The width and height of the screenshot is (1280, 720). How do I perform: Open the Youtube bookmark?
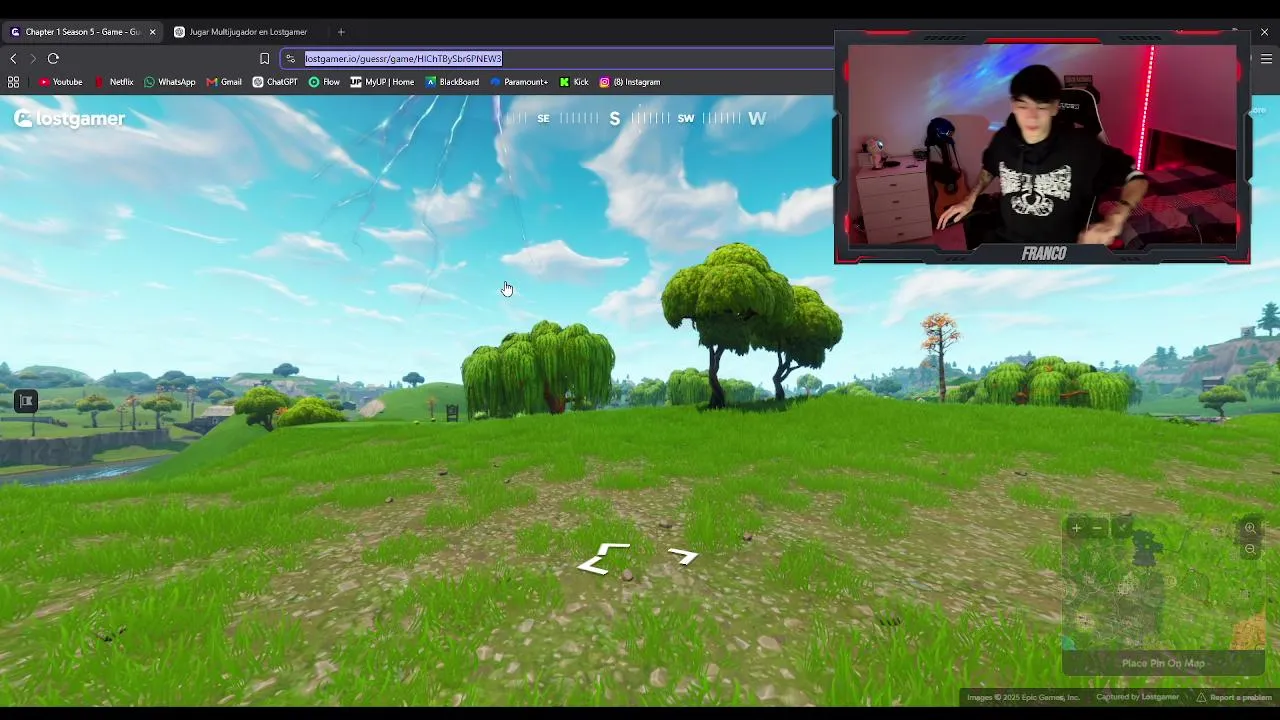click(61, 82)
